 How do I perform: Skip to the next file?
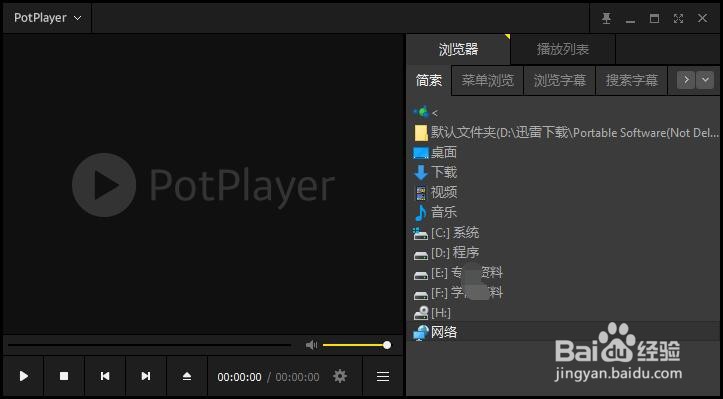click(146, 376)
